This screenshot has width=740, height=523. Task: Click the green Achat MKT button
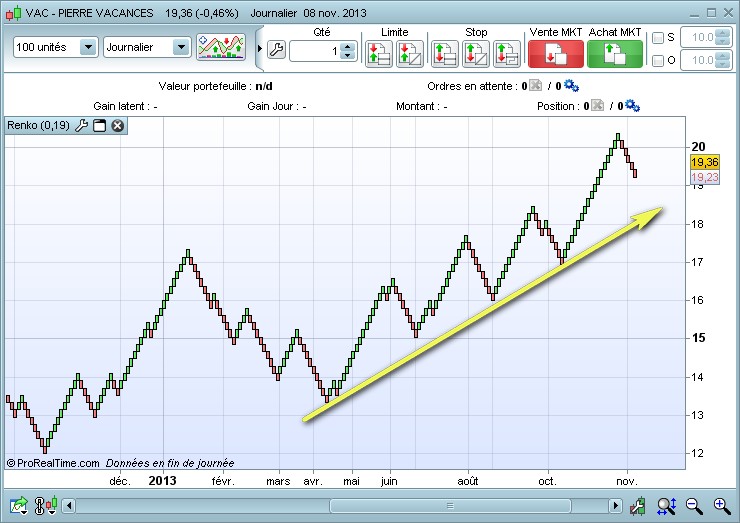(615, 54)
